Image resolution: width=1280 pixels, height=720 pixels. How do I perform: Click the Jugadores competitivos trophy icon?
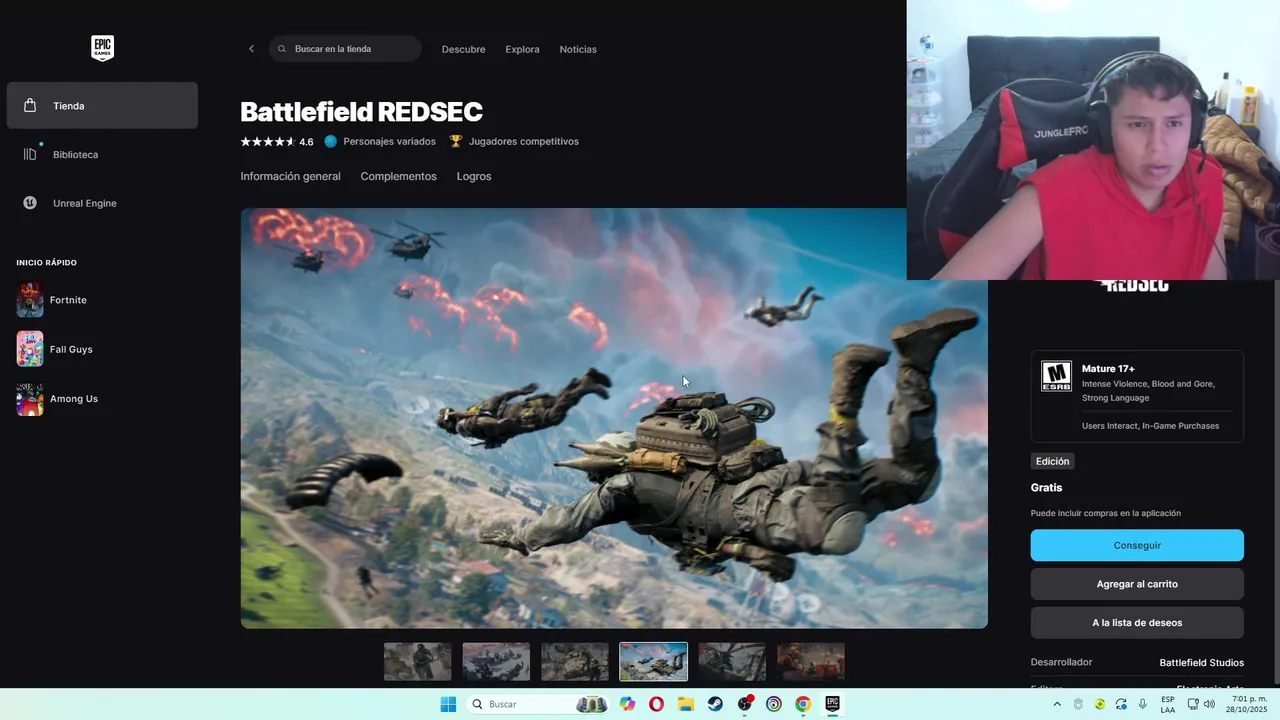[456, 142]
